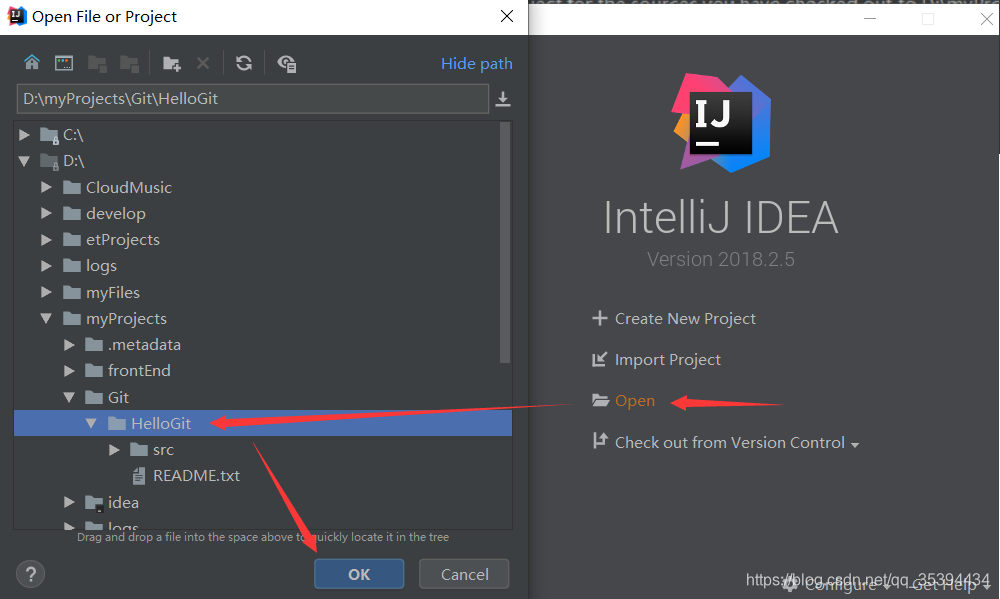
Task: Click the Desktop directory toolbar icon
Action: (64, 63)
